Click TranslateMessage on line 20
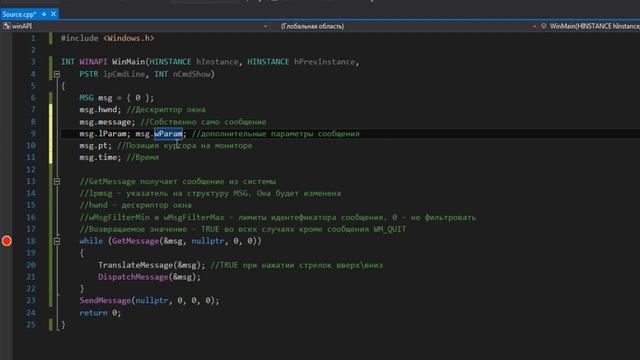Viewport: 640px width, 360px height. [x=136, y=265]
